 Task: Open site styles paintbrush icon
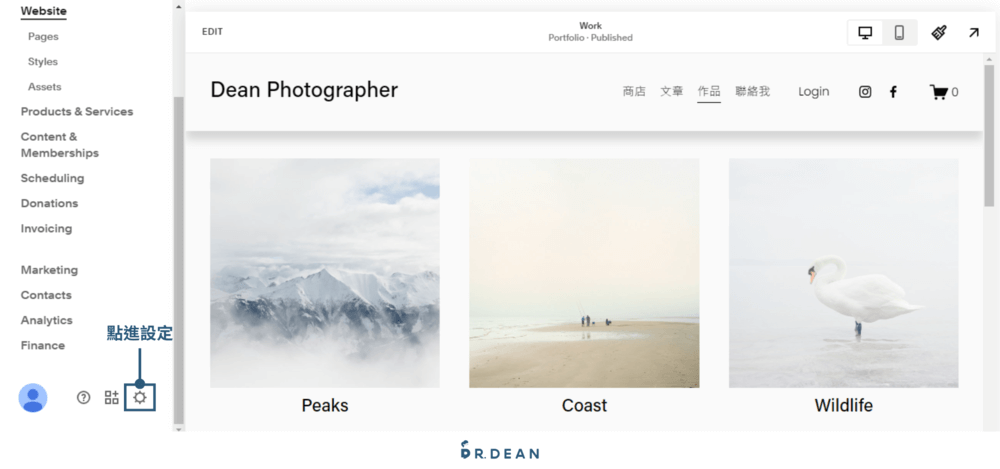tap(939, 32)
